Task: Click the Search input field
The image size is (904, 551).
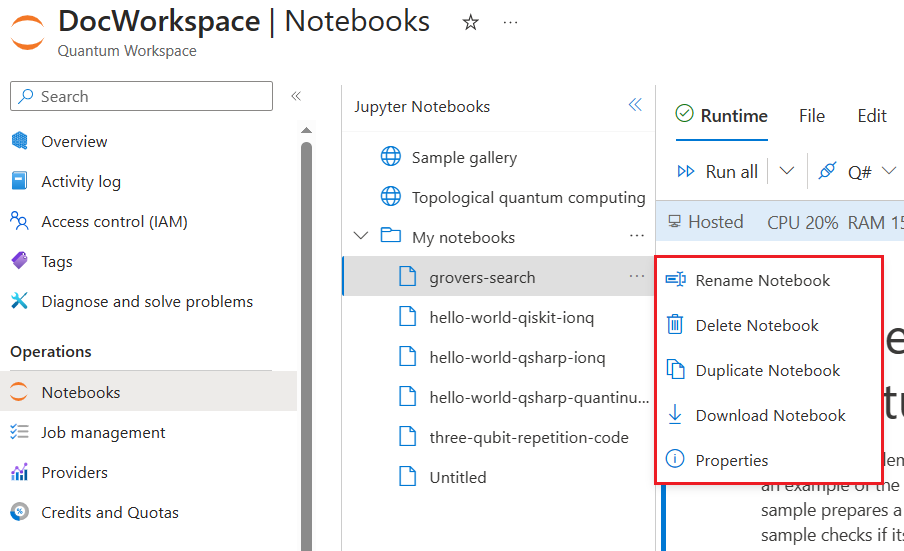Action: 141,96
